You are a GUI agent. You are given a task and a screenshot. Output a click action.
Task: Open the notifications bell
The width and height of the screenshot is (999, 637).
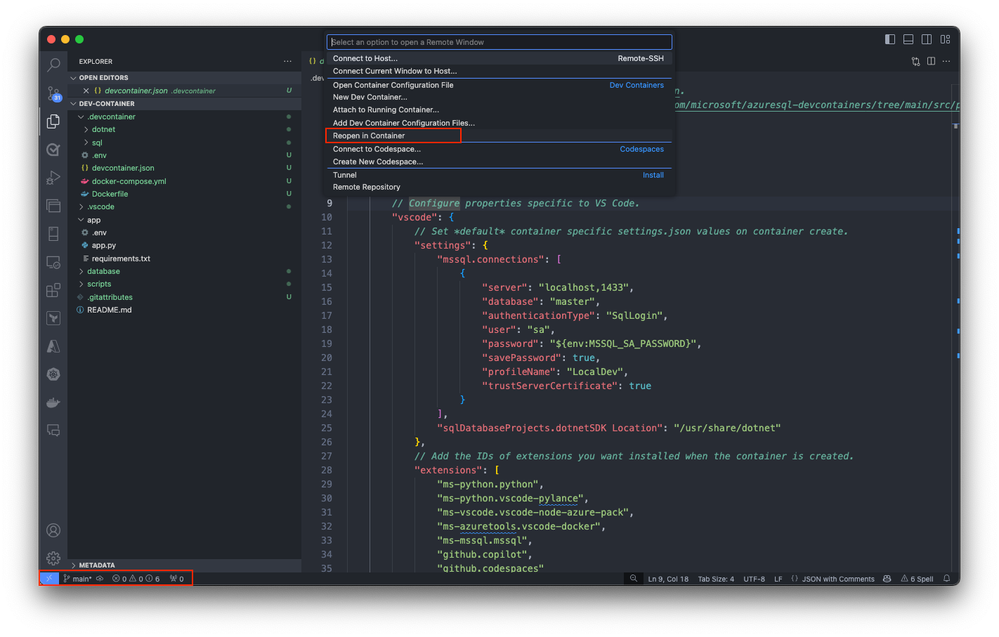[x=947, y=579]
